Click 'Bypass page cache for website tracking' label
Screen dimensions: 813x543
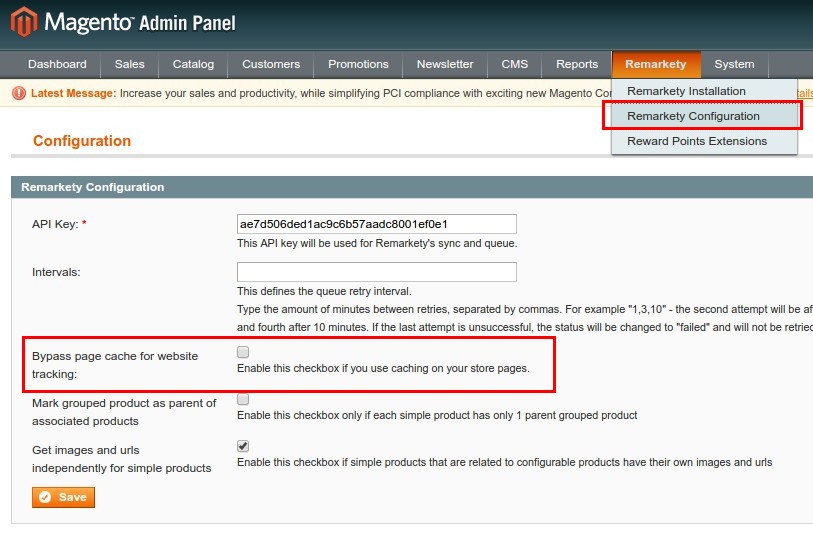click(x=115, y=365)
